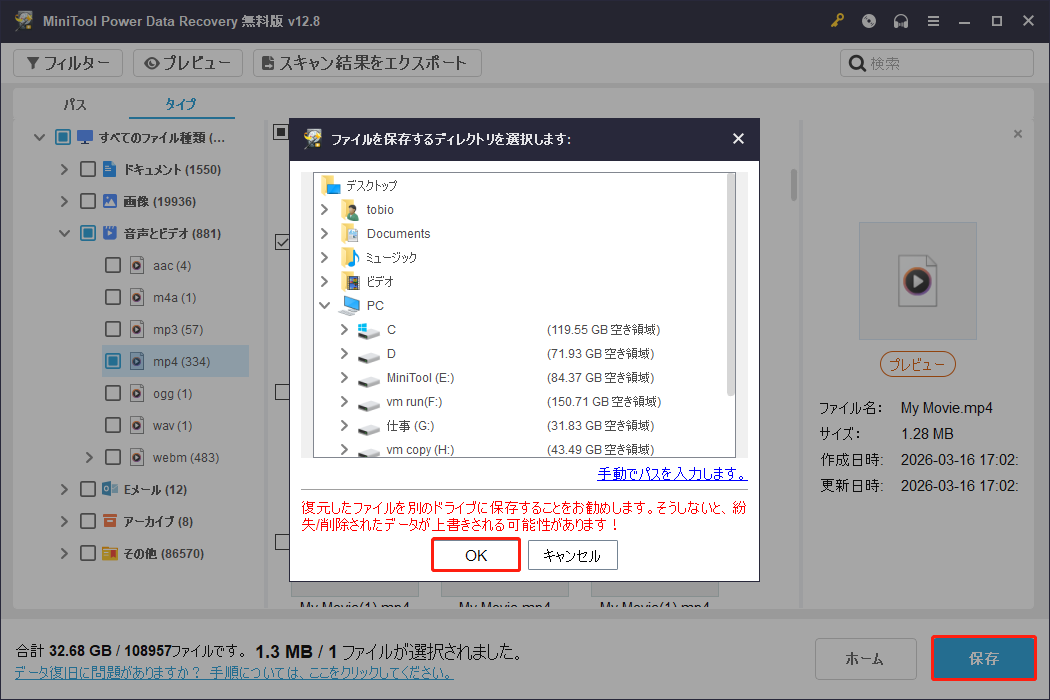The image size is (1050, 700).
Task: Uncheck the mp4 (334) checkbox
Action: tap(112, 361)
